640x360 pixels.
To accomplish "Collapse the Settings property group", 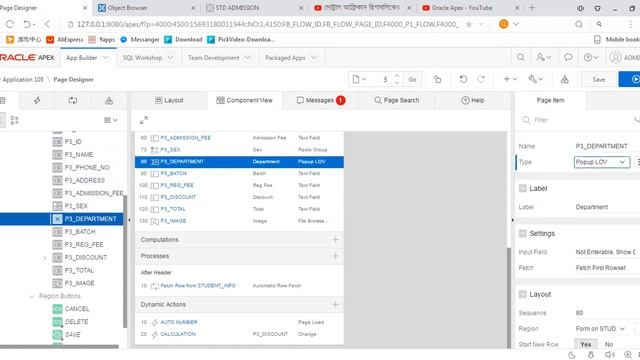I will click(522, 233).
